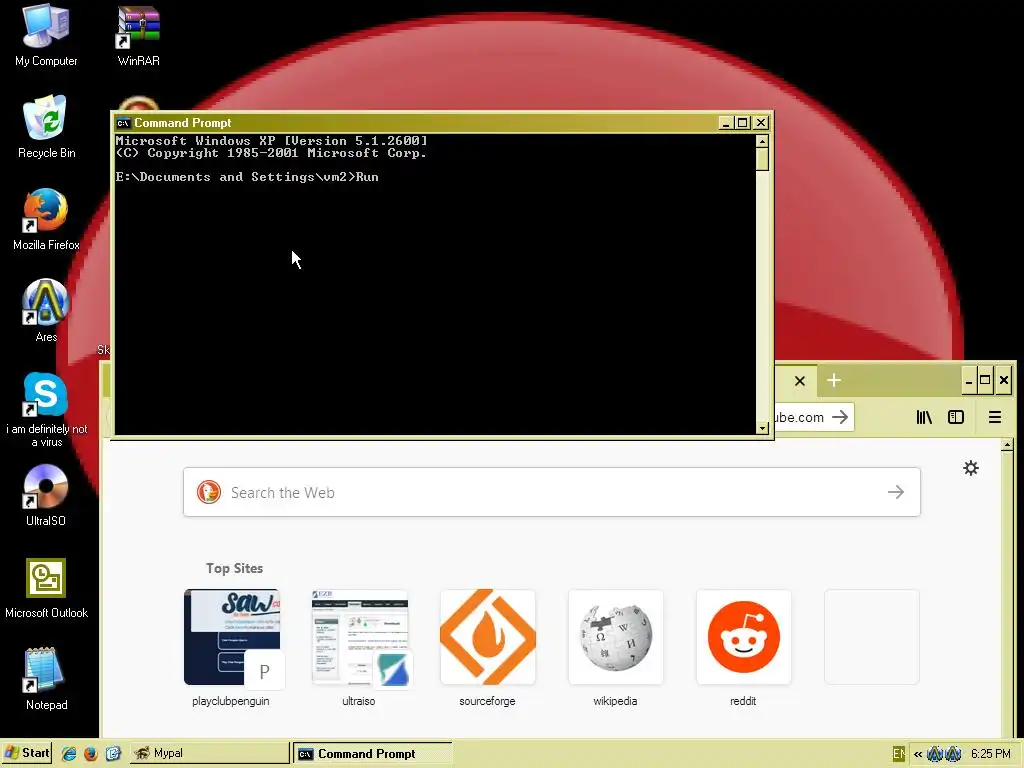Click the Go arrow in the address bar
This screenshot has width=1024, height=768.
click(x=840, y=417)
